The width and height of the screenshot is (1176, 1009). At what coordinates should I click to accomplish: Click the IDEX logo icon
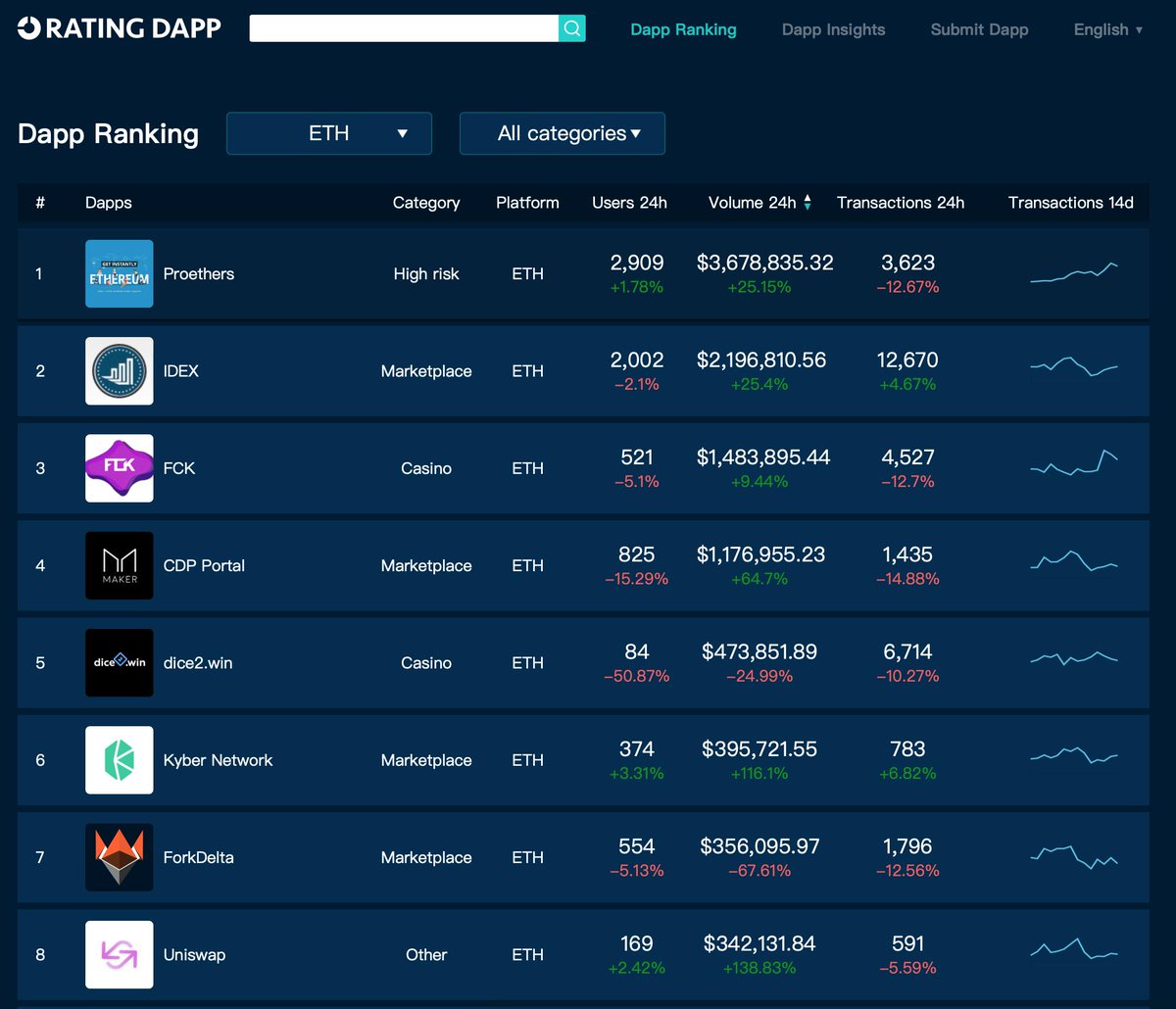120,371
